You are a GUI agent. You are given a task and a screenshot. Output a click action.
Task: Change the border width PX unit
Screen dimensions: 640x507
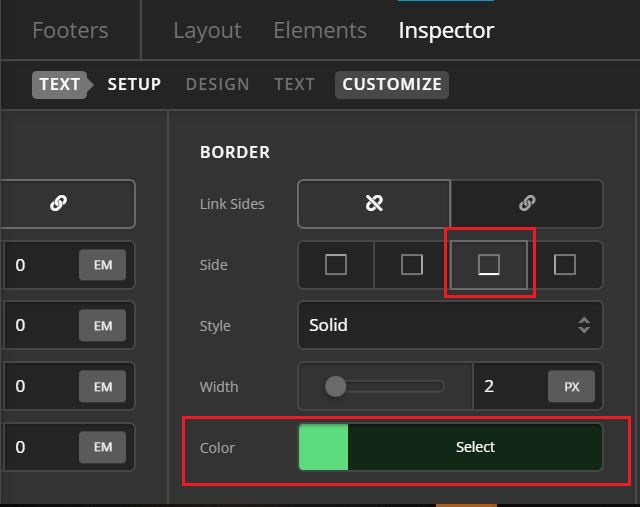coord(571,387)
